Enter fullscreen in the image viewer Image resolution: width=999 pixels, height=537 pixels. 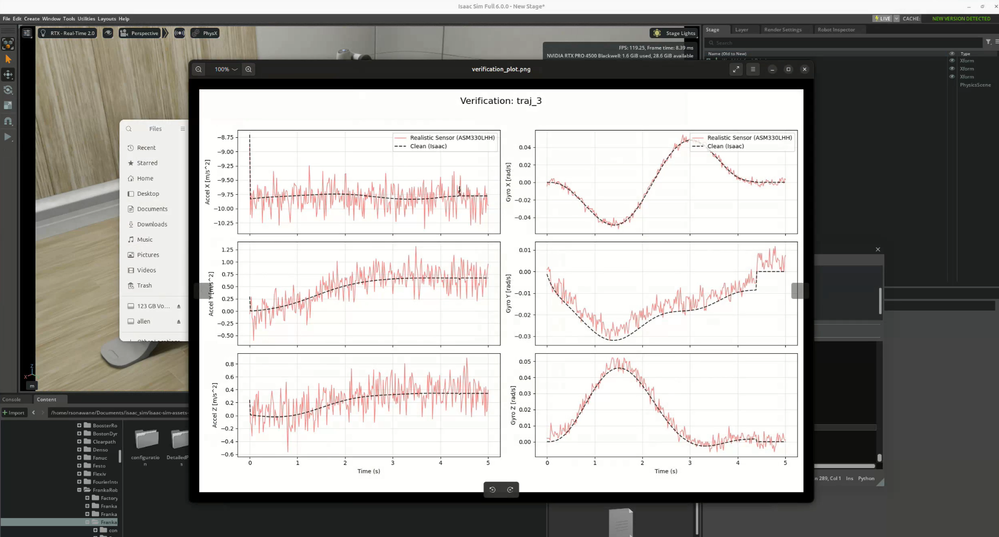[x=736, y=69]
